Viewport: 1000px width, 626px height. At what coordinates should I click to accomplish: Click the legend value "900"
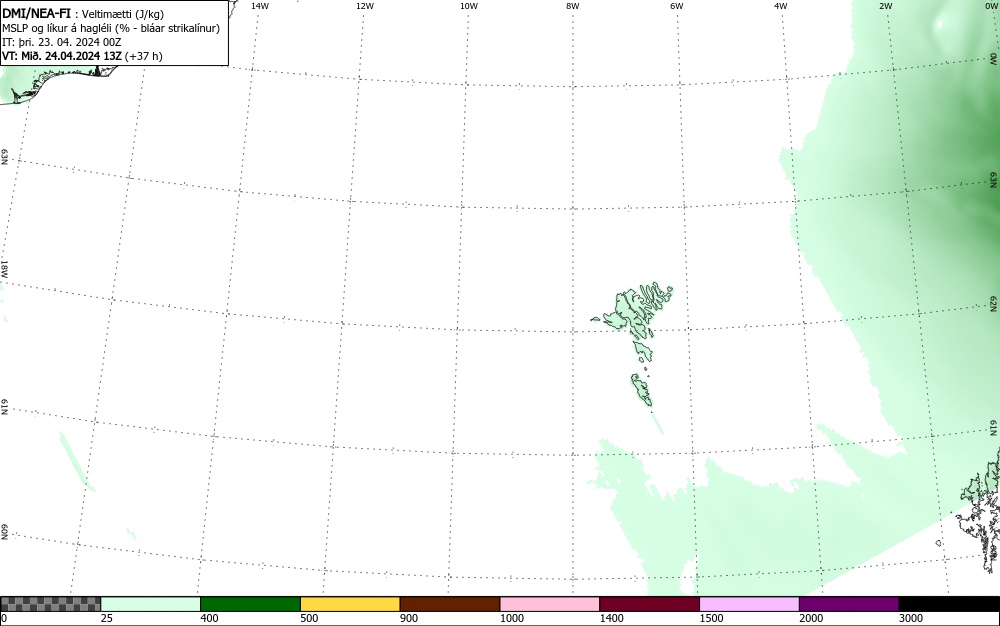pos(409,618)
